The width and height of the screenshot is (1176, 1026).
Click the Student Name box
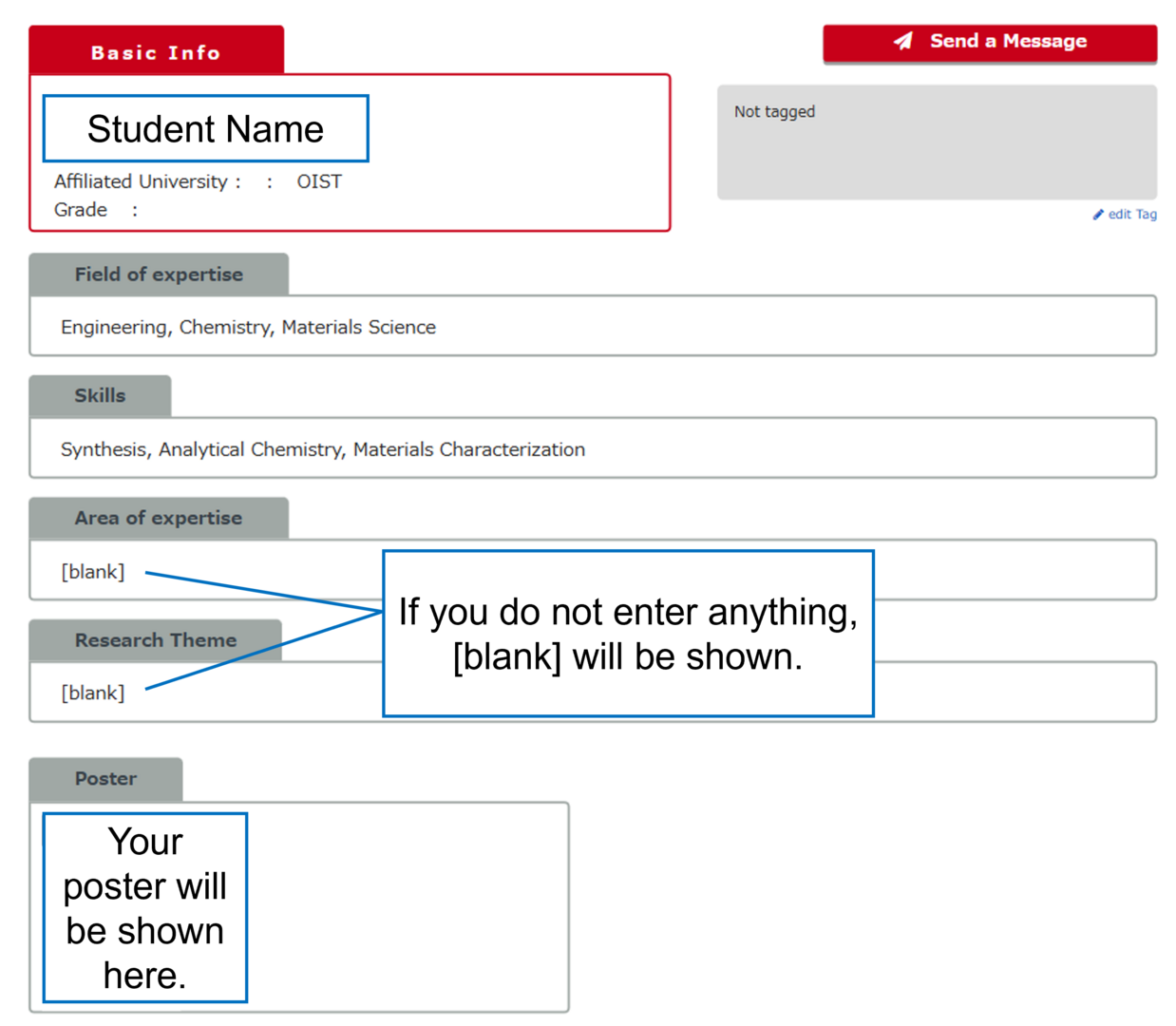pyautogui.click(x=205, y=129)
